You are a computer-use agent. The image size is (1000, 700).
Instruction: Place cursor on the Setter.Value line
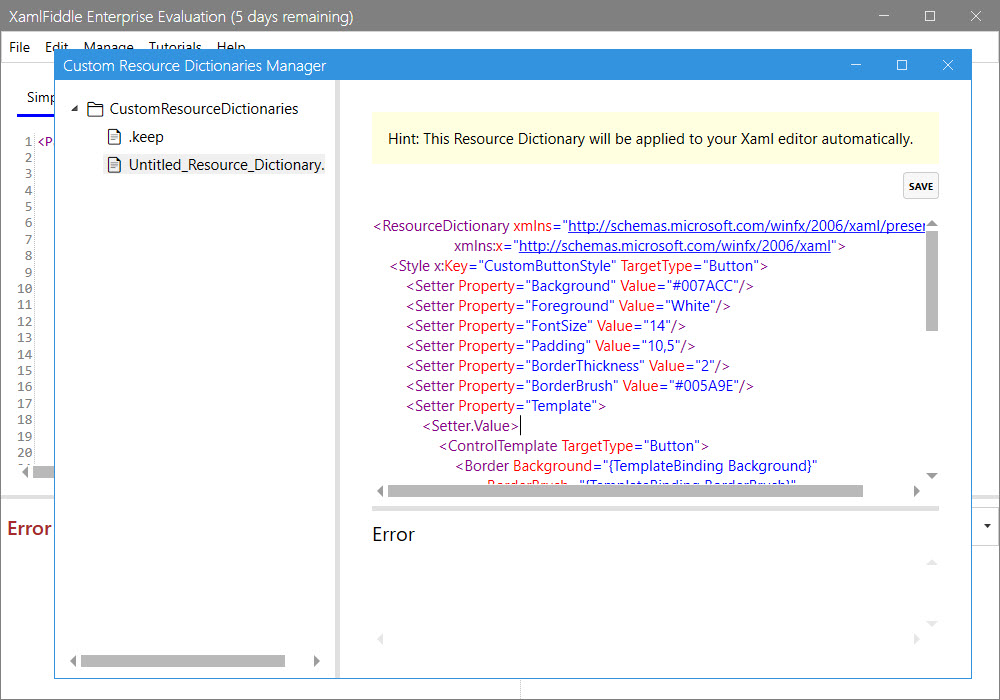(x=471, y=426)
